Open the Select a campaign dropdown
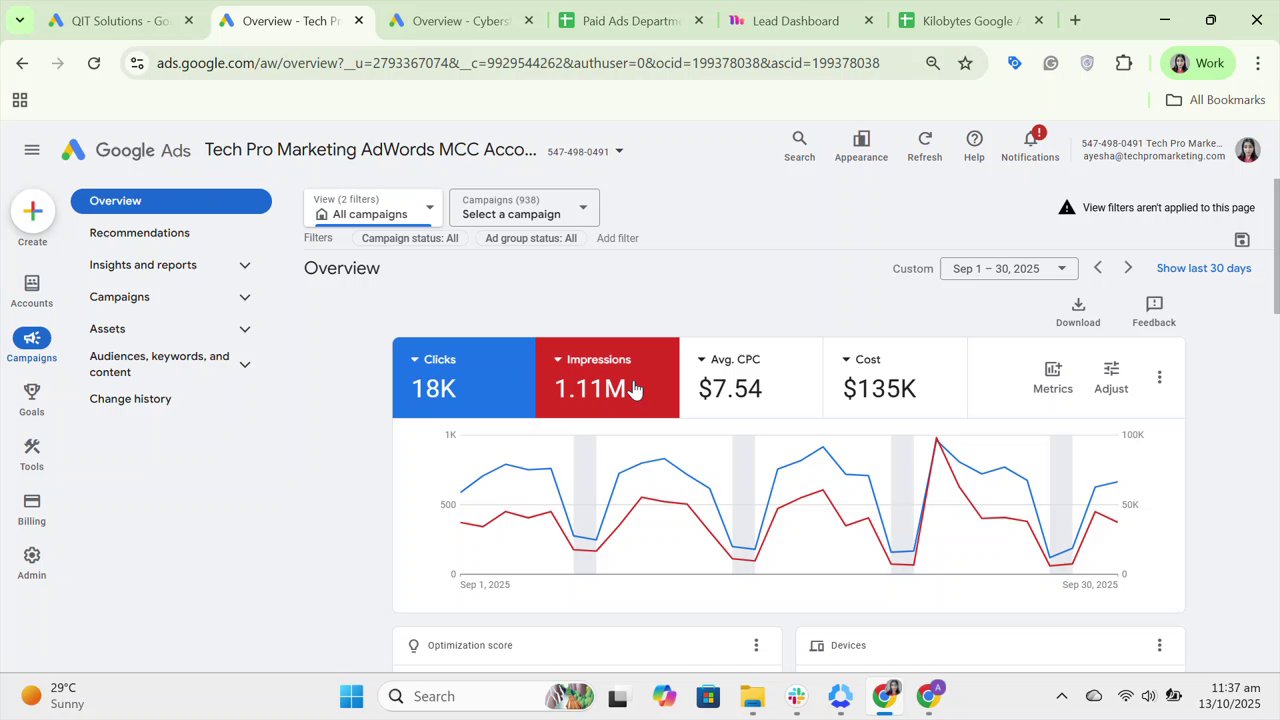The height and width of the screenshot is (720, 1280). [x=524, y=207]
